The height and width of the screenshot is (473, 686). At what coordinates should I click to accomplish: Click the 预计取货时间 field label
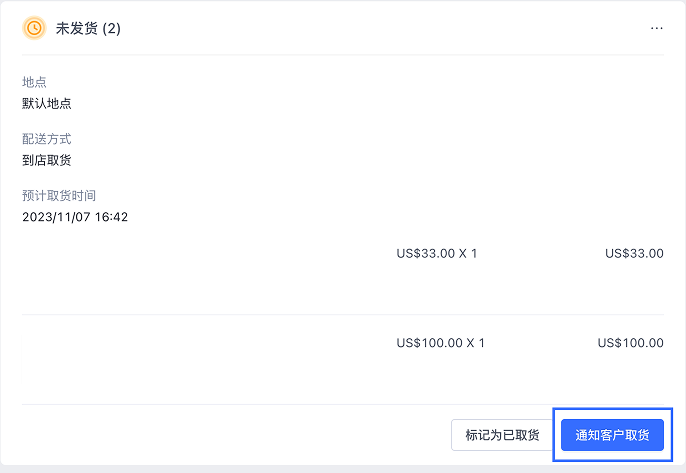pos(59,196)
